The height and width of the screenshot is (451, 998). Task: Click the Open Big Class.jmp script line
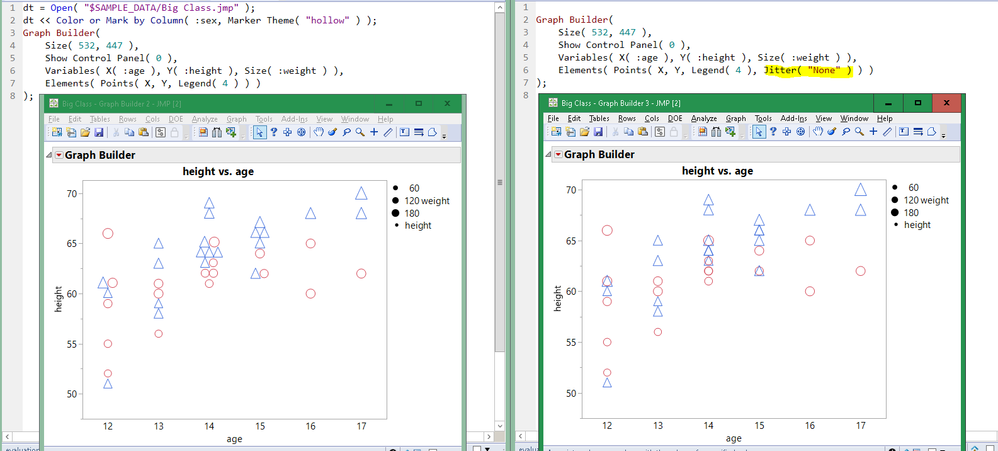pos(139,8)
